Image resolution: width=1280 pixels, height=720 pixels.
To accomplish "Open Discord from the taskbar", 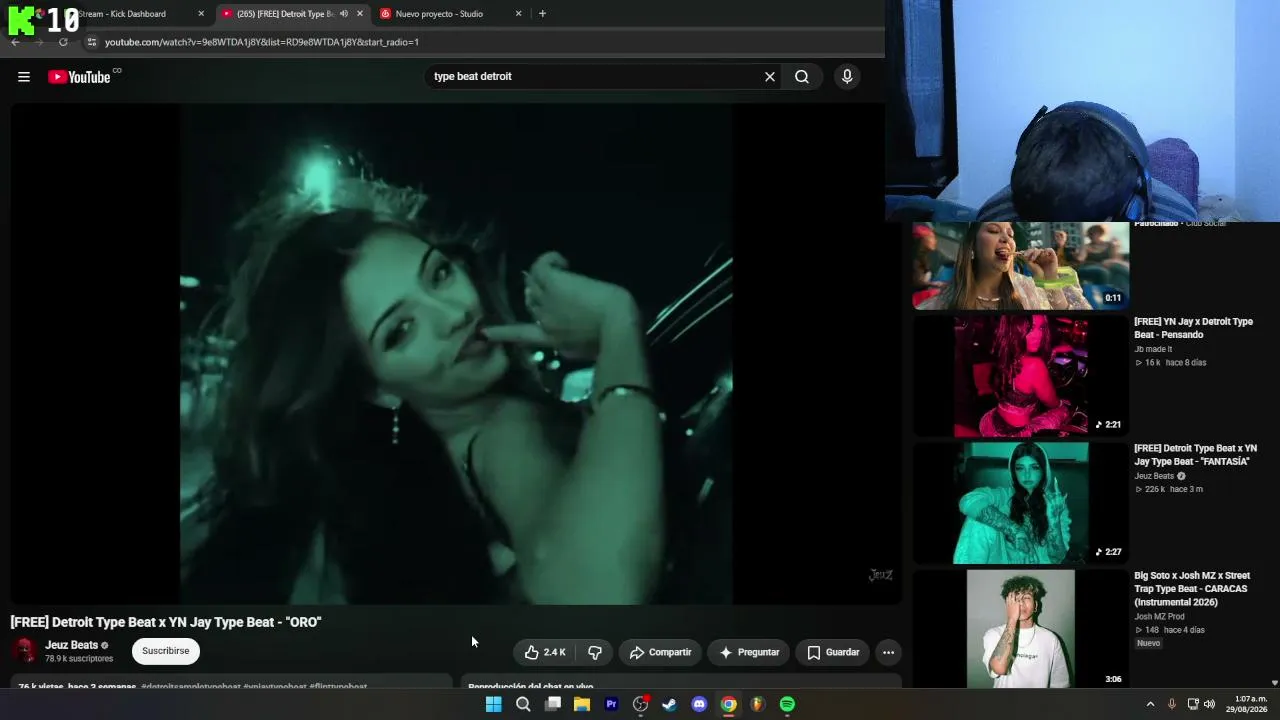I will pos(699,704).
